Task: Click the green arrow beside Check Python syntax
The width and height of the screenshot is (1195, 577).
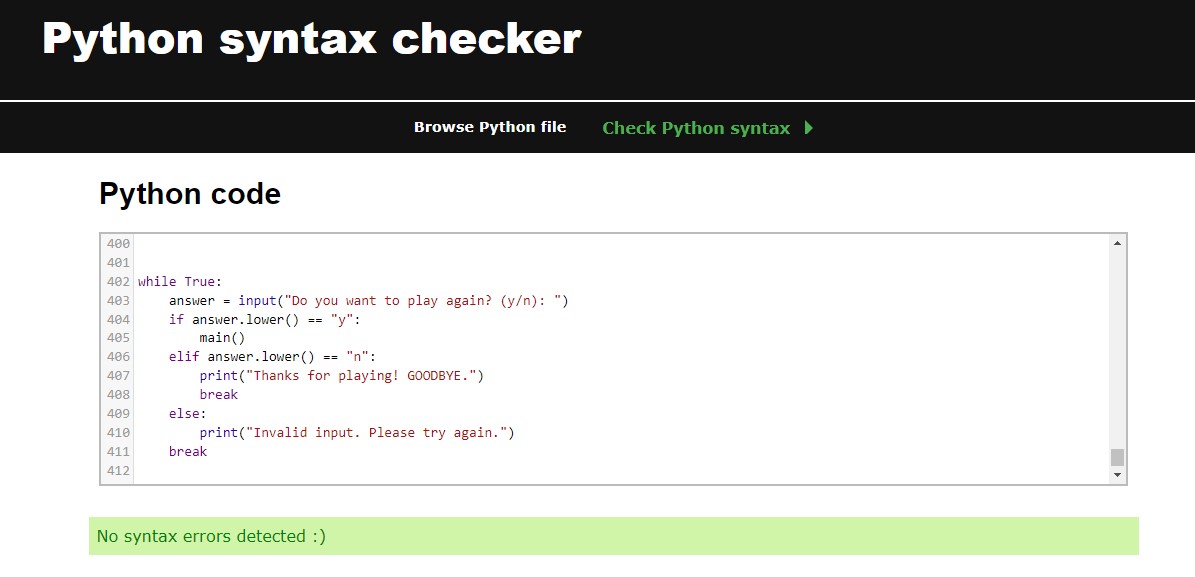Action: (x=809, y=128)
